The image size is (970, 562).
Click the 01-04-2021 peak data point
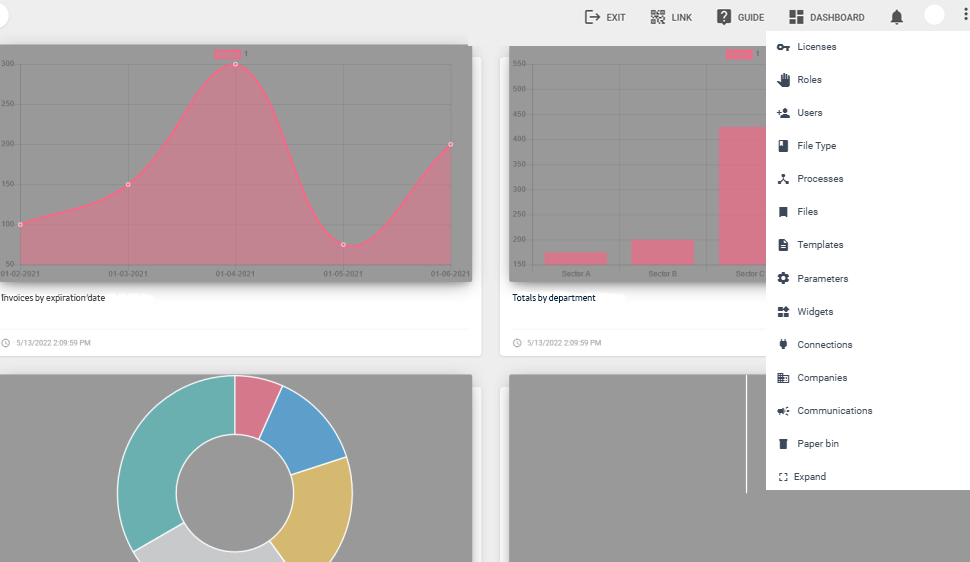236,64
